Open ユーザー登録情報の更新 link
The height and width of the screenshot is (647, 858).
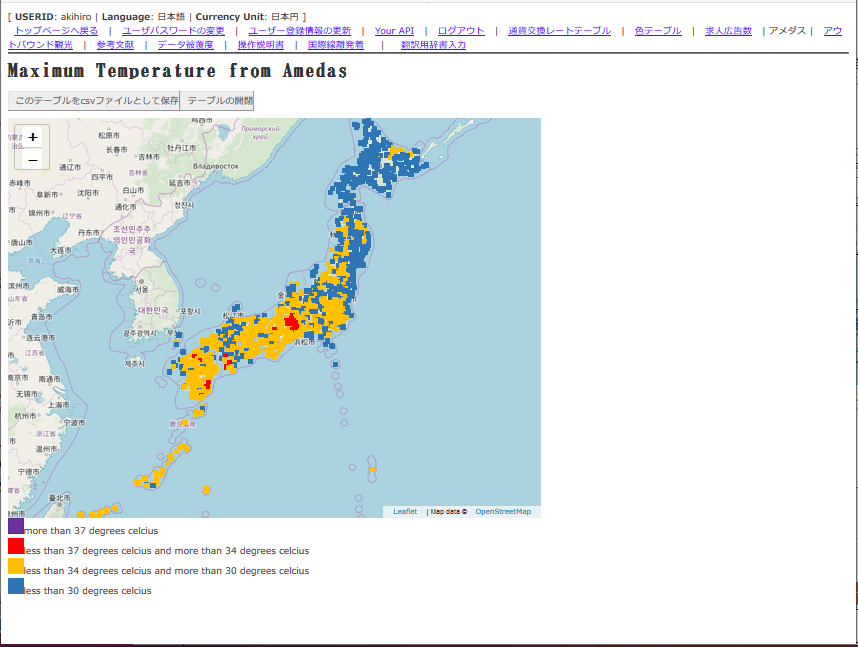(x=299, y=31)
